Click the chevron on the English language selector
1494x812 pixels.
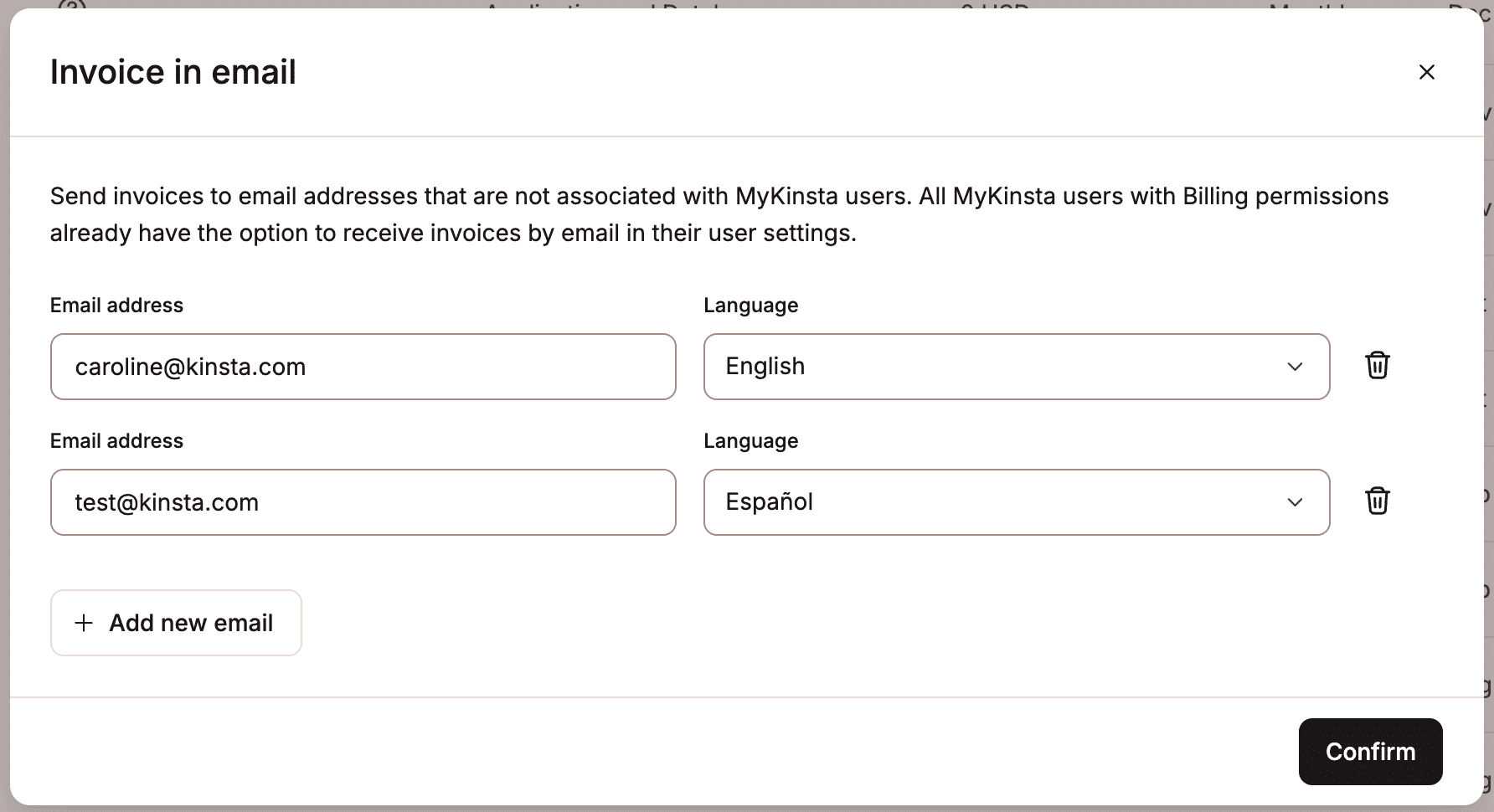(x=1295, y=367)
